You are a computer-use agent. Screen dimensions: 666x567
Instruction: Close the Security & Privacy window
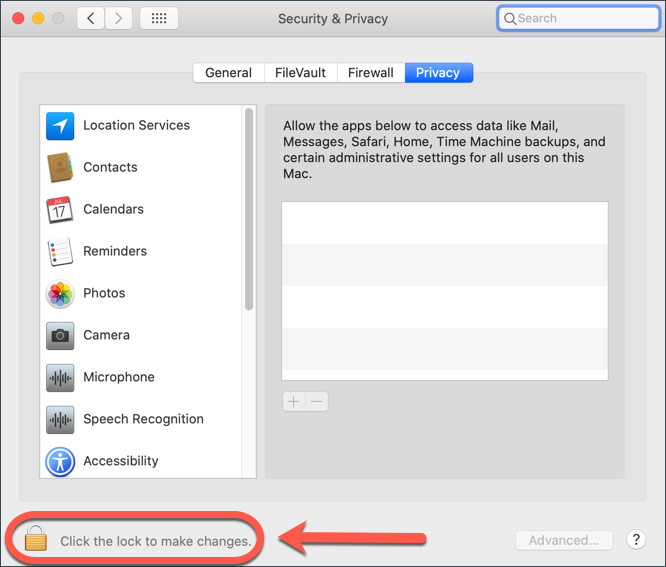[x=18, y=18]
